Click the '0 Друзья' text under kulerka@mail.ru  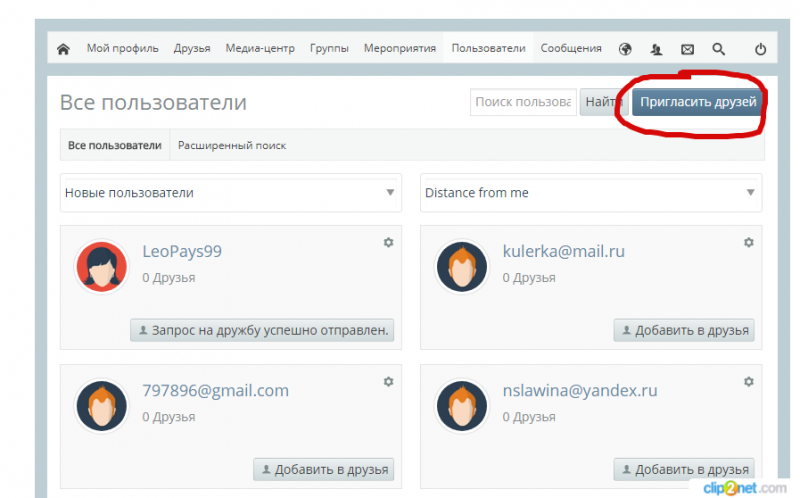pos(529,278)
